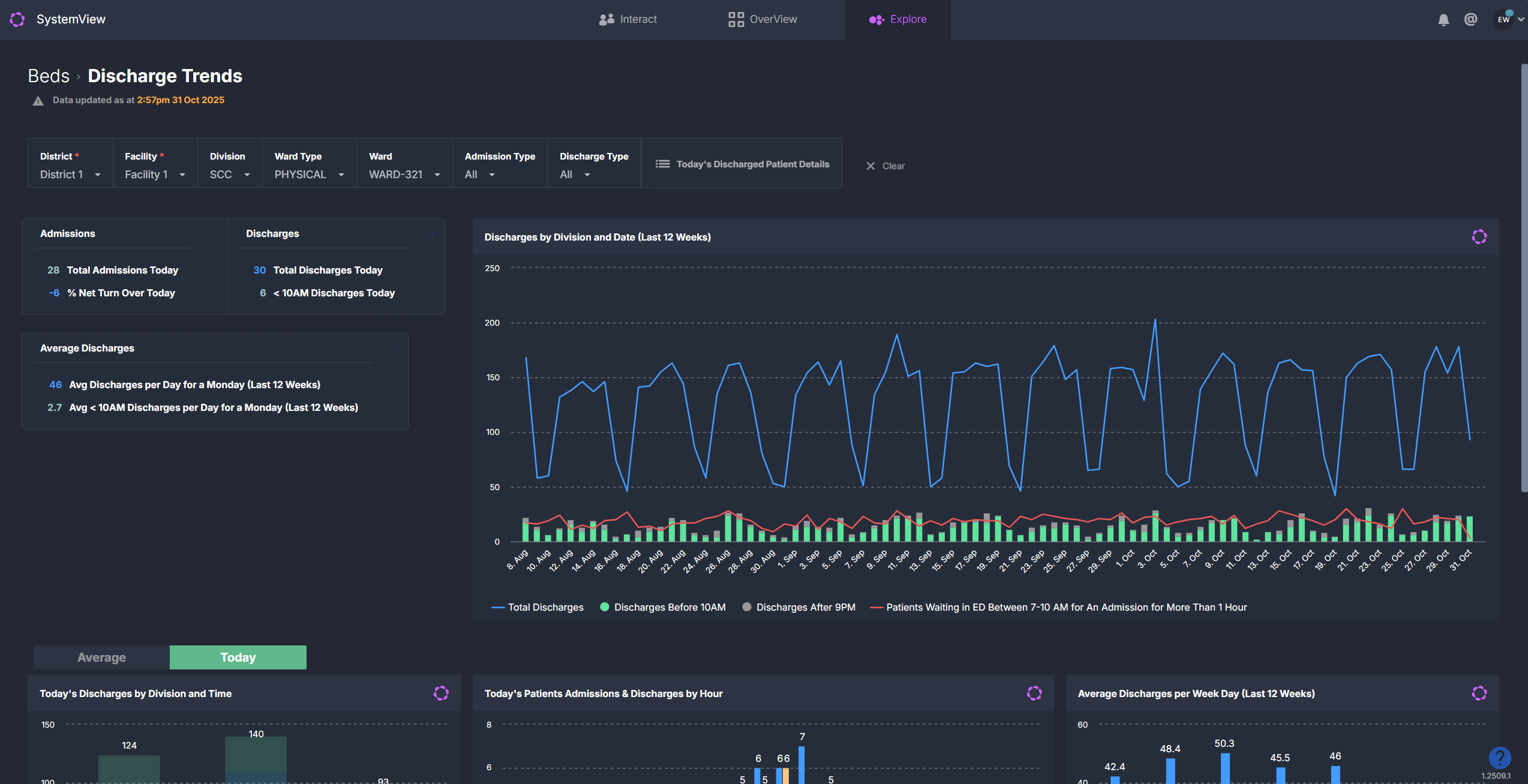Image resolution: width=1528 pixels, height=784 pixels.
Task: Click the SystemView logo icon
Action: click(17, 19)
